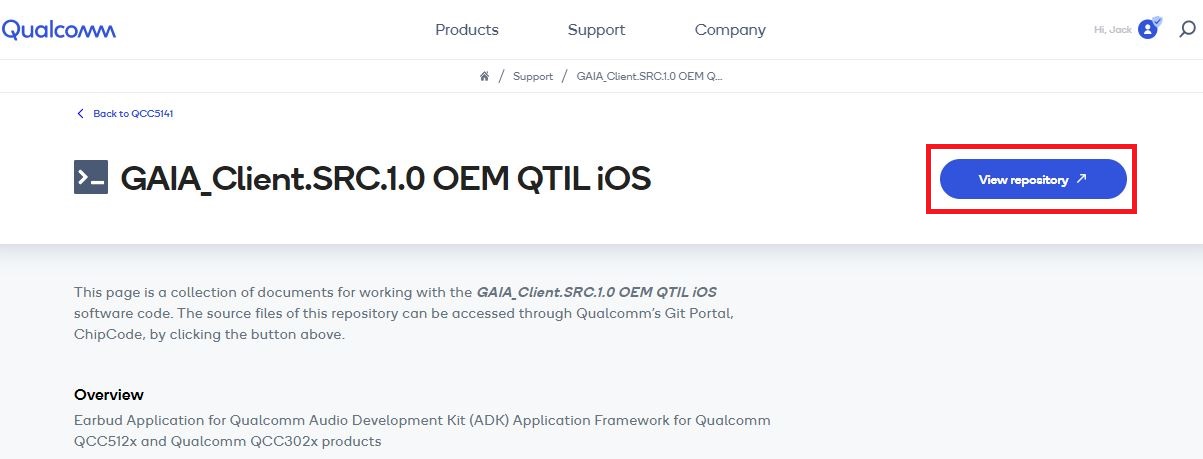This screenshot has width=1203, height=459.
Task: Select the Support breadcrumb link
Action: pyautogui.click(x=533, y=76)
